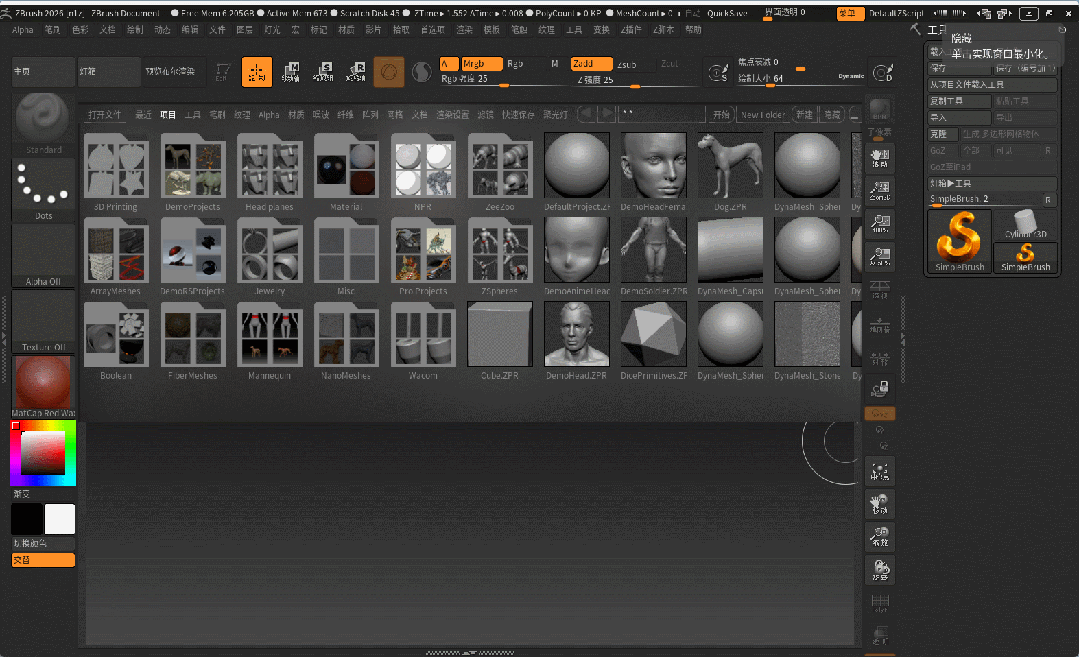Click the New Folder button
The width and height of the screenshot is (1079, 657).
[762, 115]
